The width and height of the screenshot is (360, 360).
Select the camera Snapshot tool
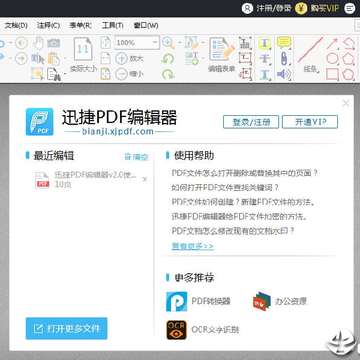pyautogui.click(x=54, y=43)
